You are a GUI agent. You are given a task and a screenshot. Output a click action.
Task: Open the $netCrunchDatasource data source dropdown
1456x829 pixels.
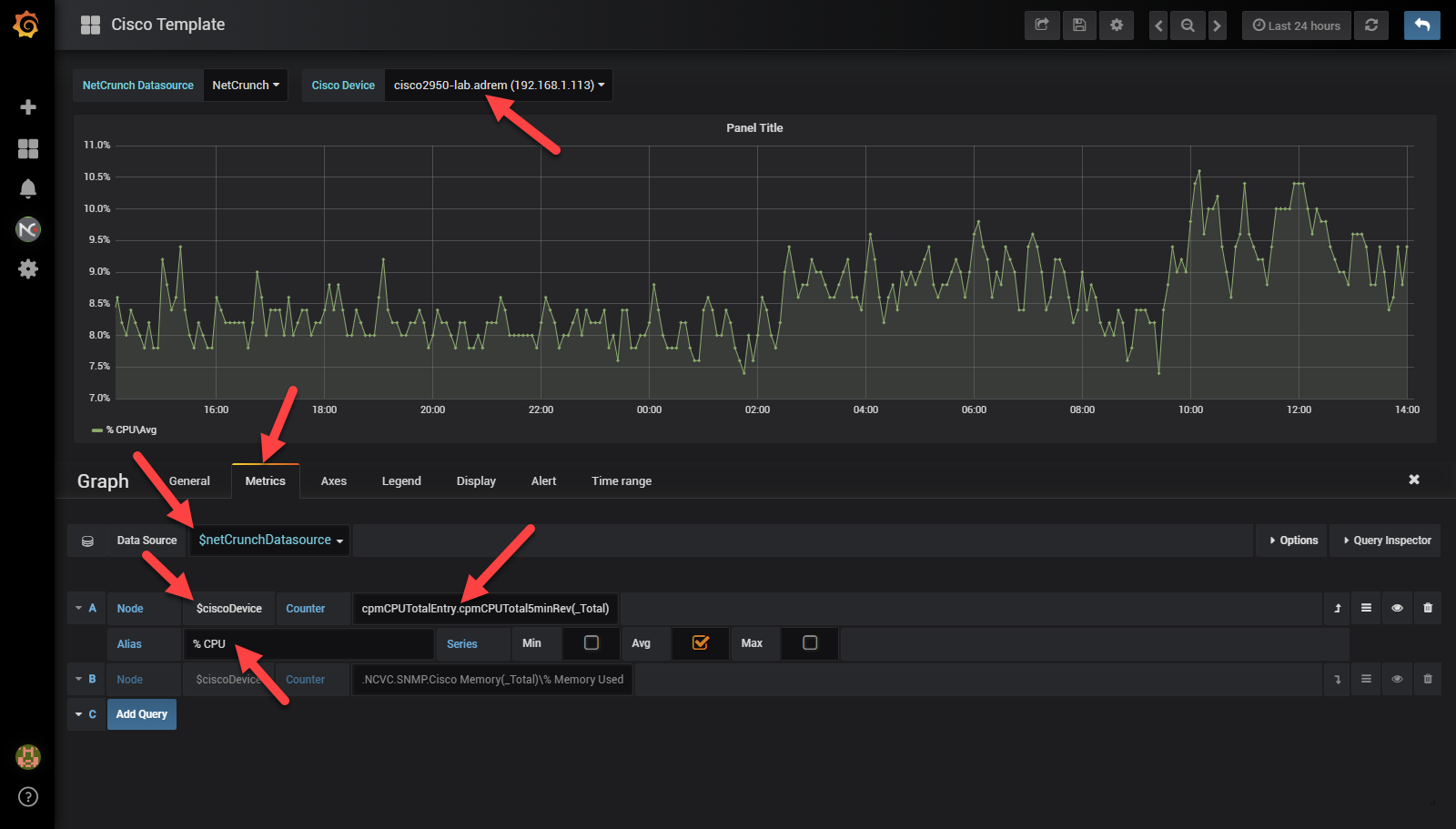[x=270, y=541]
